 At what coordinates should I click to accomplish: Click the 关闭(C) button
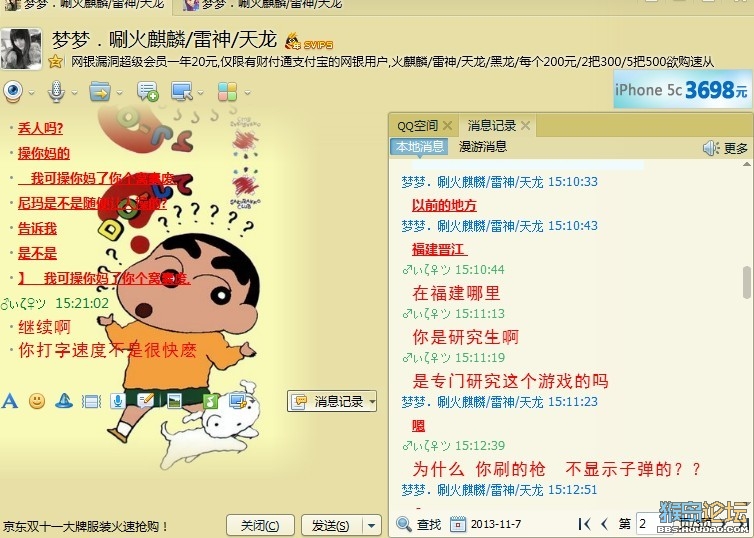tap(260, 525)
